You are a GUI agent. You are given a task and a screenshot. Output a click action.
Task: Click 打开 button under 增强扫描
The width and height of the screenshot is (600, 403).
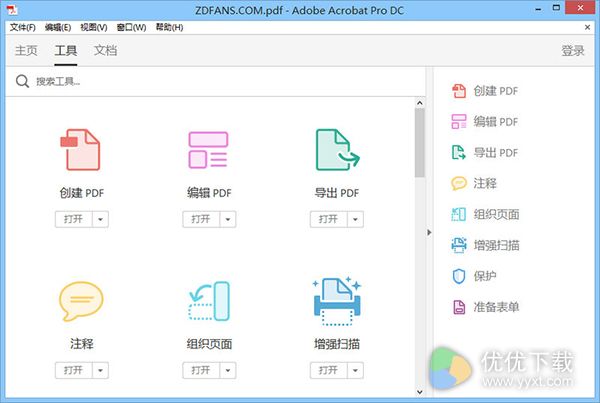click(x=328, y=370)
